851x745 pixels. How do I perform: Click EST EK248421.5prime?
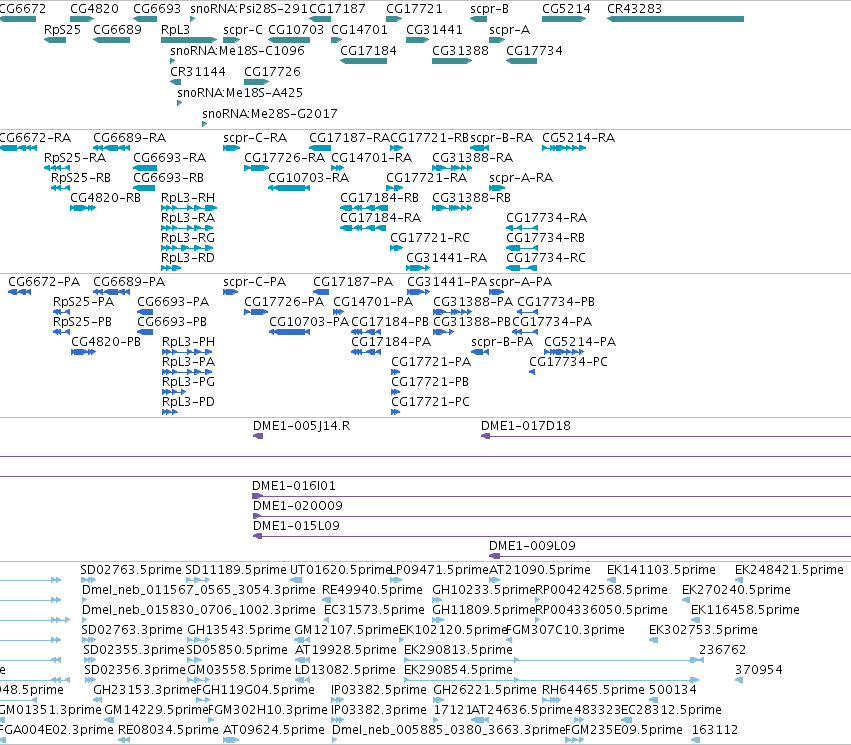pos(789,570)
